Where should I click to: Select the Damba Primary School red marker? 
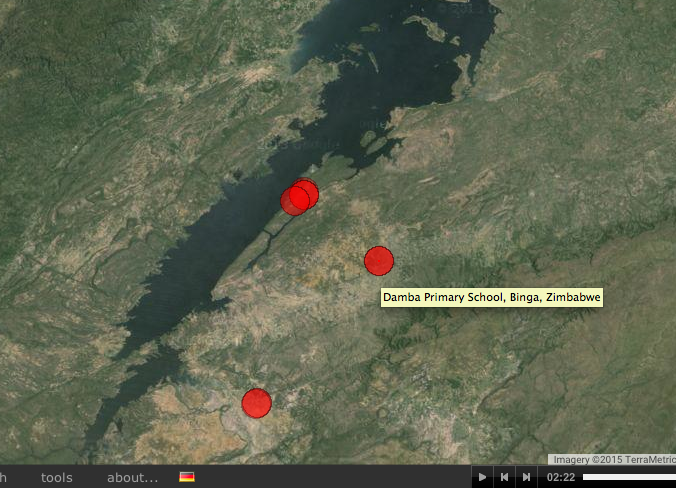(378, 261)
